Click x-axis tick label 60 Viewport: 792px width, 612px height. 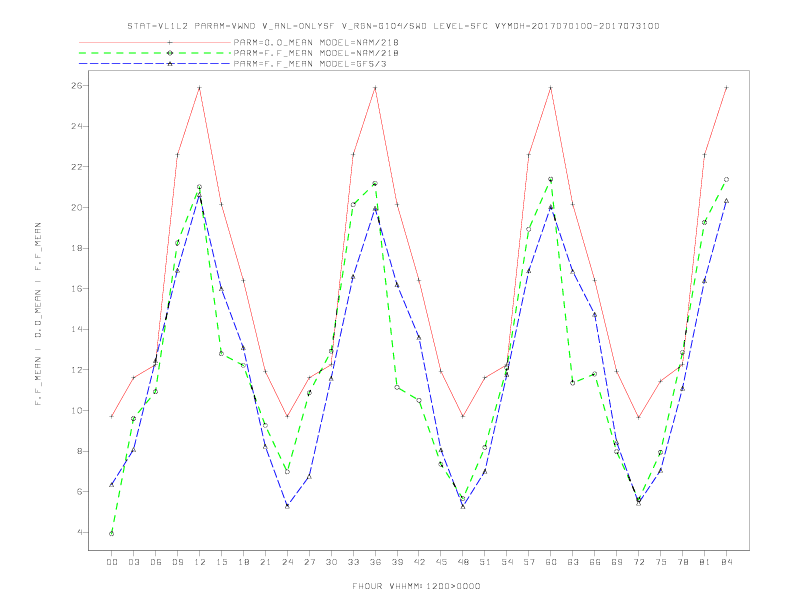click(551, 562)
